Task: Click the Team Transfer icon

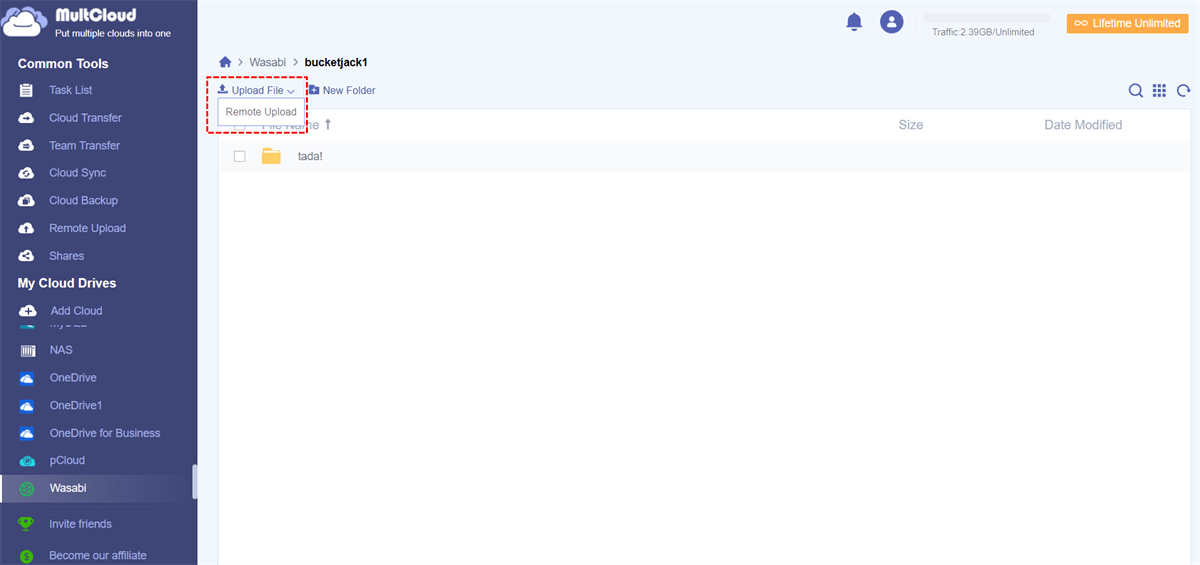Action: pos(28,146)
